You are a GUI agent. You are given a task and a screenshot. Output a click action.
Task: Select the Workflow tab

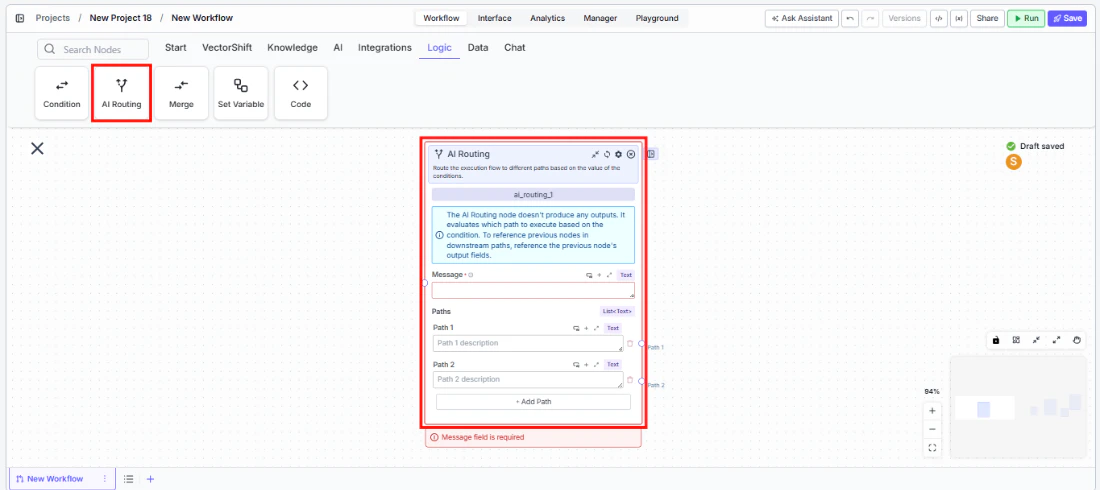pos(441,18)
